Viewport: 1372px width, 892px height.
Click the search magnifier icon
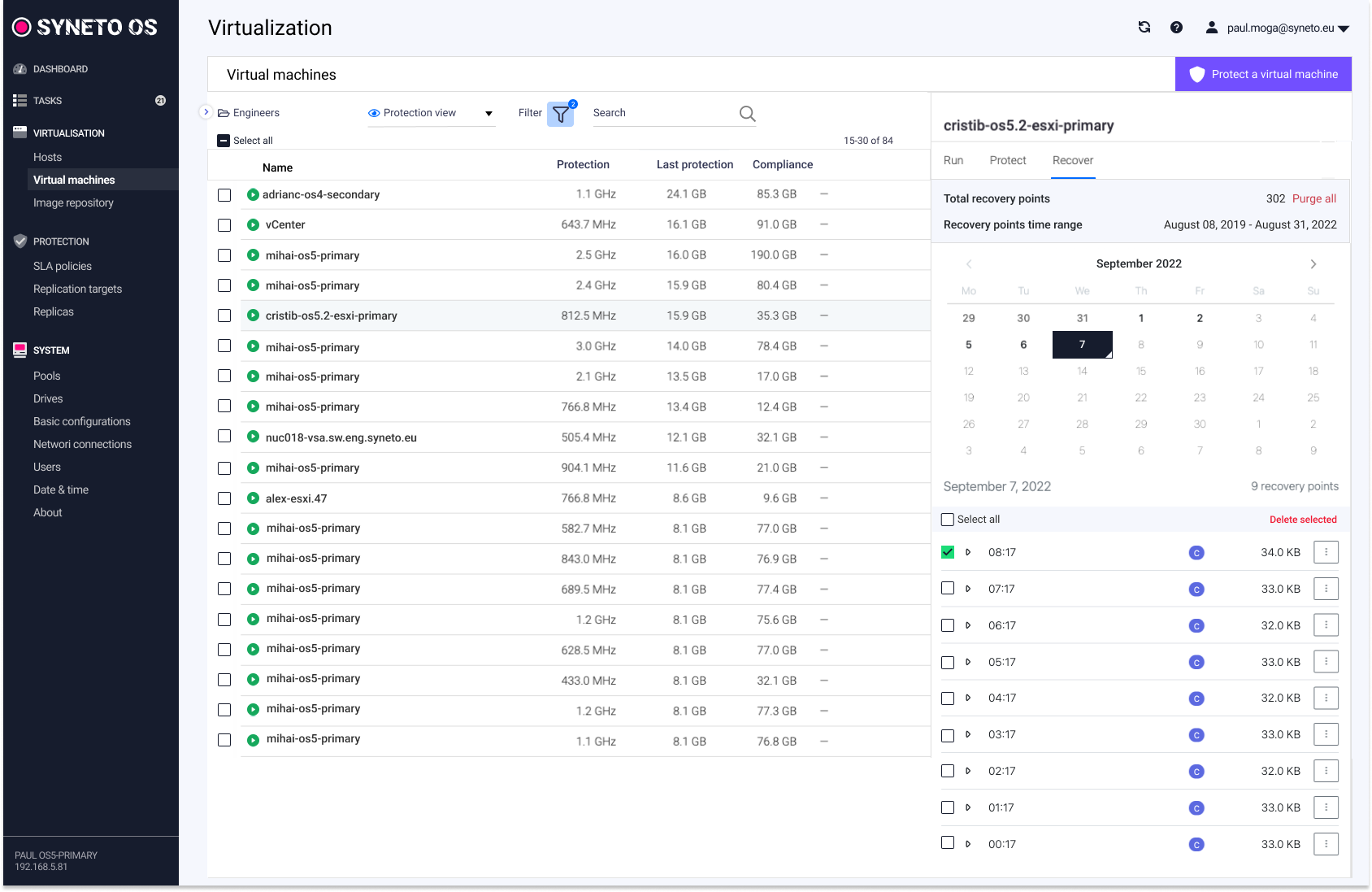click(747, 114)
